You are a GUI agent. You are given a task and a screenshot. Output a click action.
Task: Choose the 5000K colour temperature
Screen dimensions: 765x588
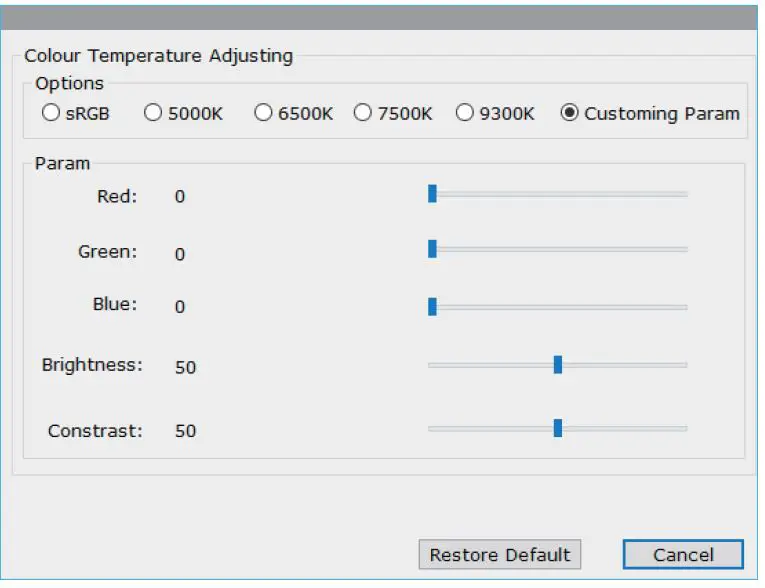click(153, 113)
